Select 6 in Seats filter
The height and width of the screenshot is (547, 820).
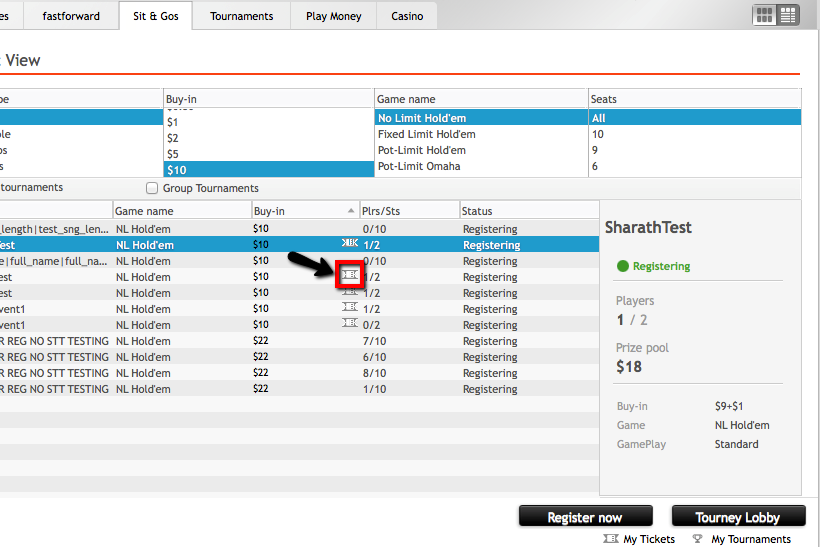pos(695,166)
